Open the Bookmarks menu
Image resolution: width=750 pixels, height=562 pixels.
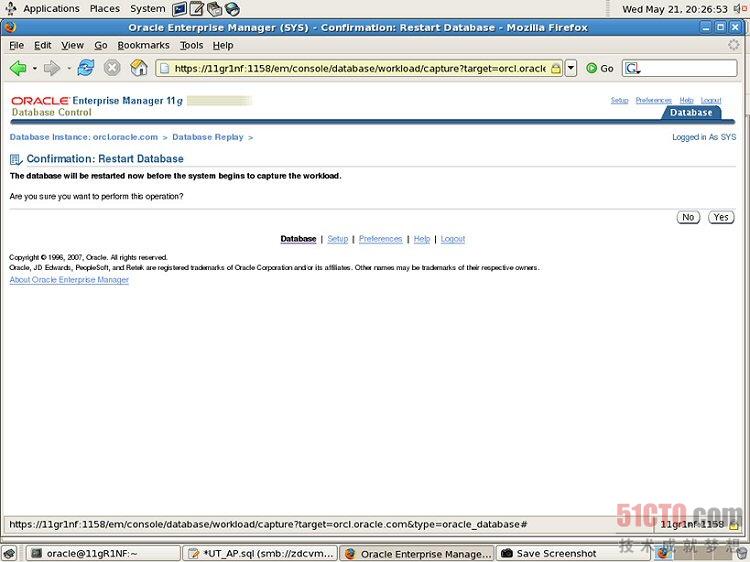tap(143, 45)
